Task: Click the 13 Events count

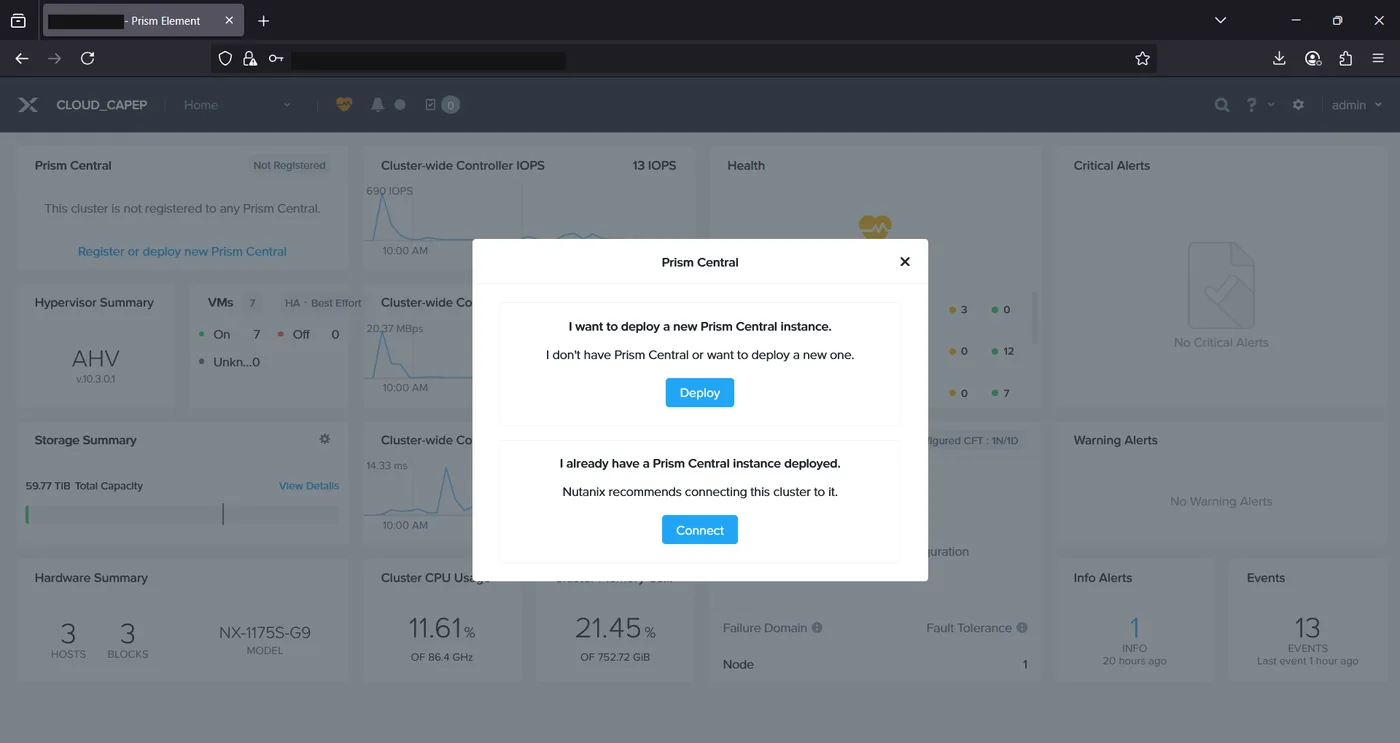Action: coord(1308,627)
